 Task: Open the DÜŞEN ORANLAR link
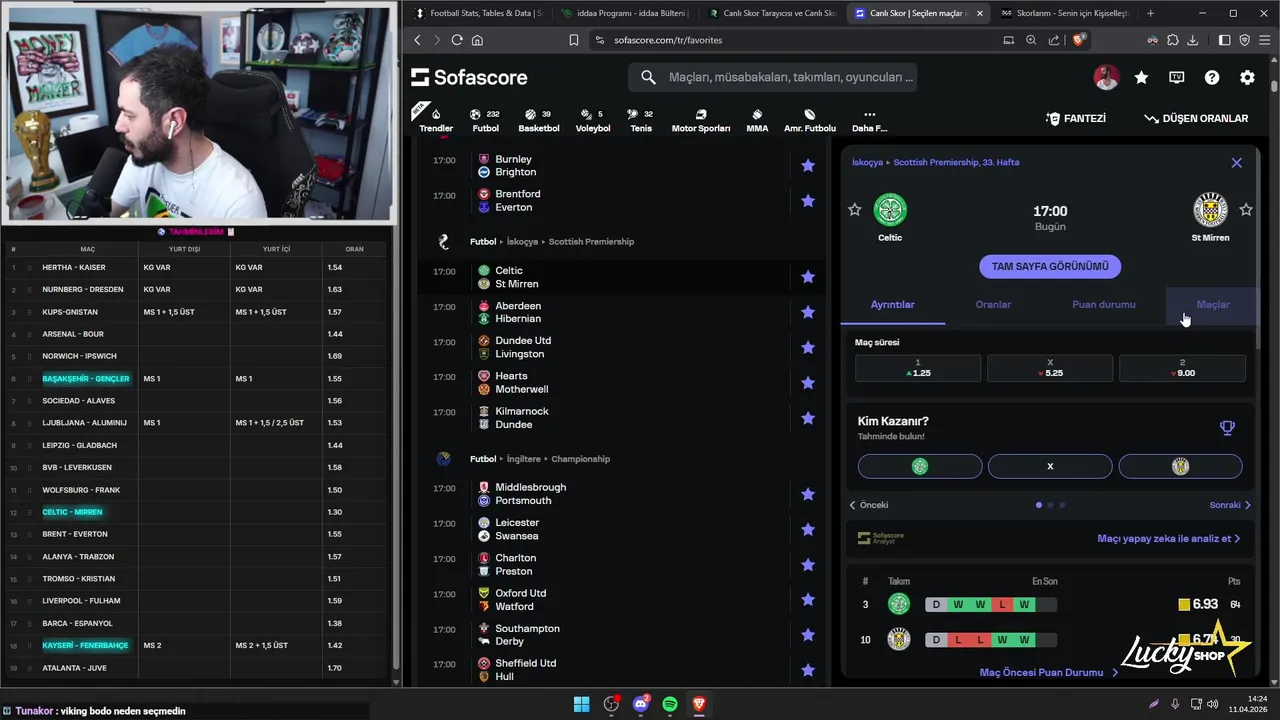pos(1196,118)
